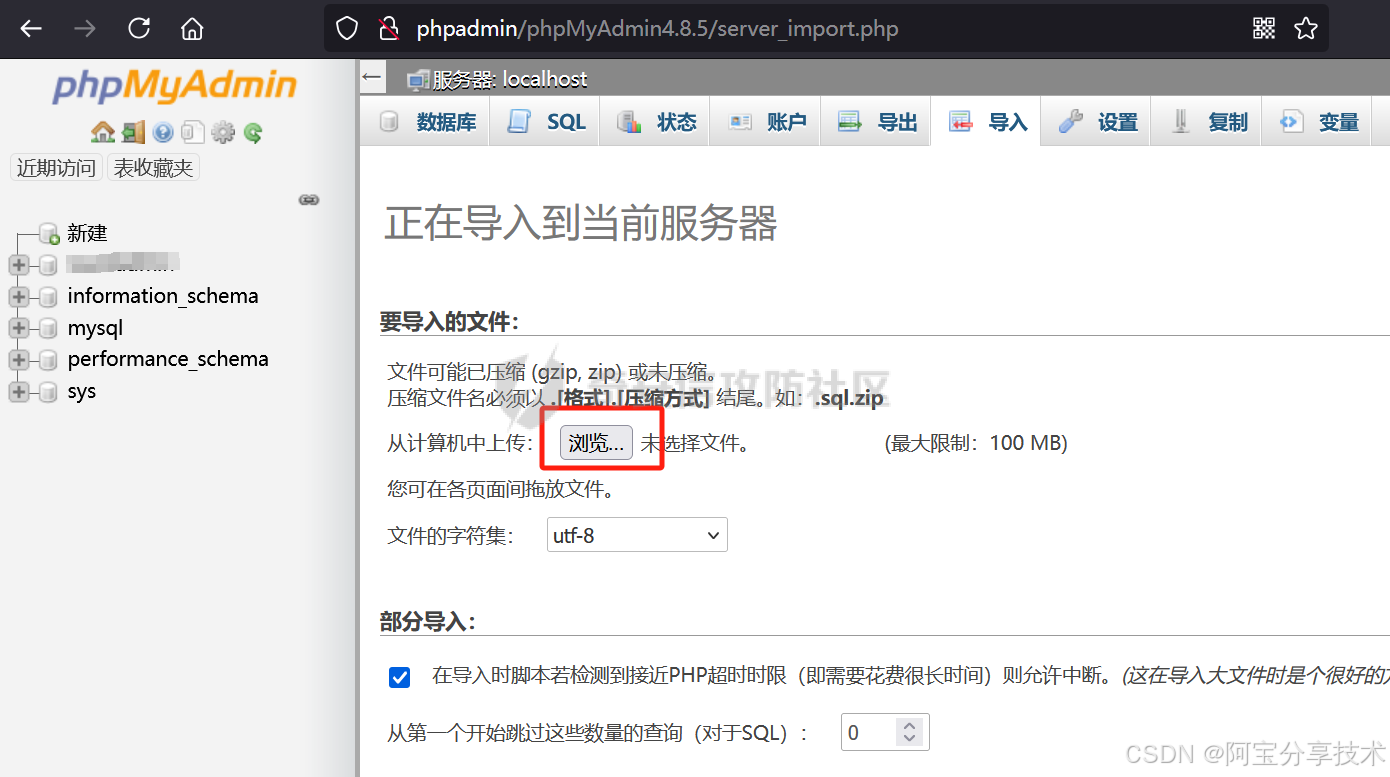Open the 导出 export tab
1390x777 pixels.
876,122
